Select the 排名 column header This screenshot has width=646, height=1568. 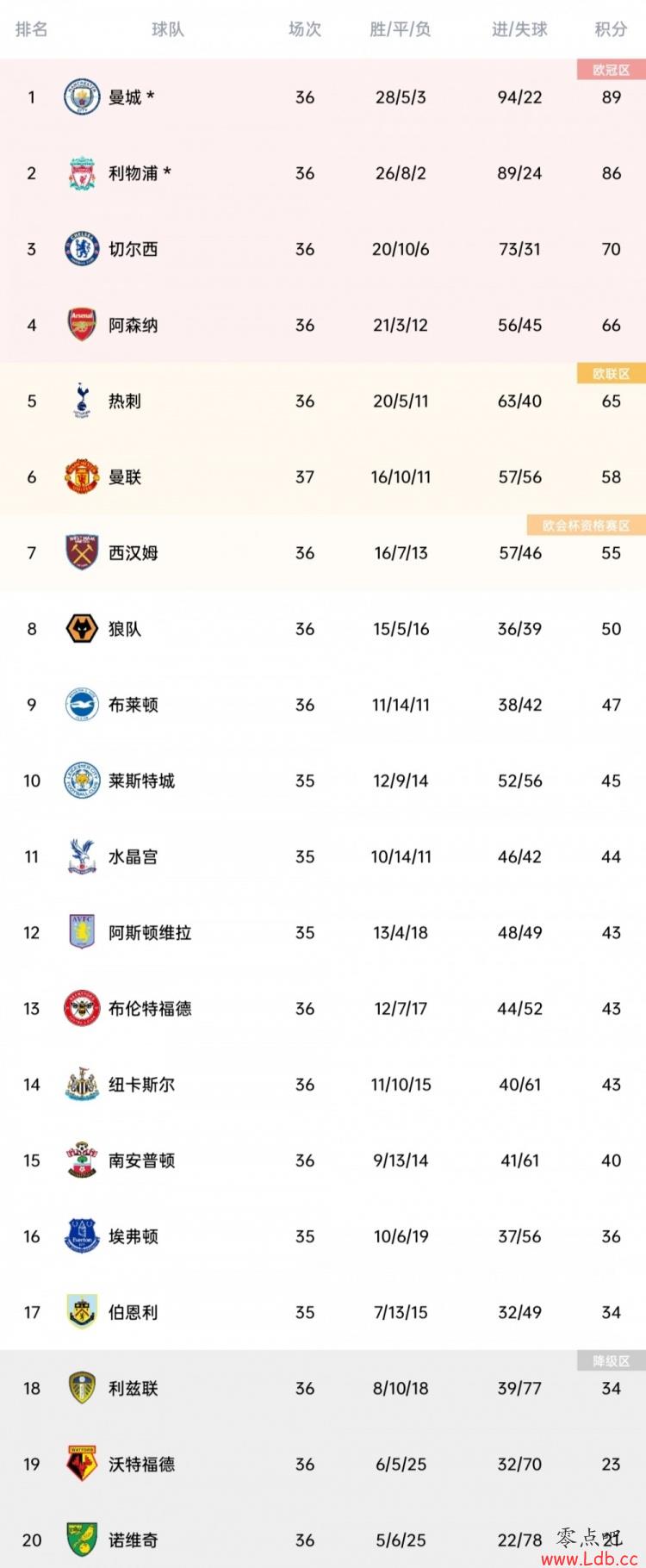[31, 29]
